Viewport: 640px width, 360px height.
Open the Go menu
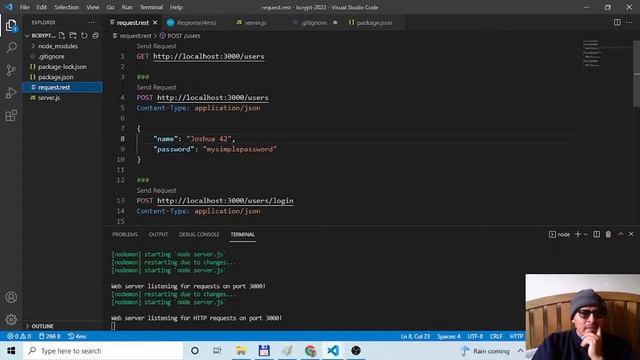(110, 7)
